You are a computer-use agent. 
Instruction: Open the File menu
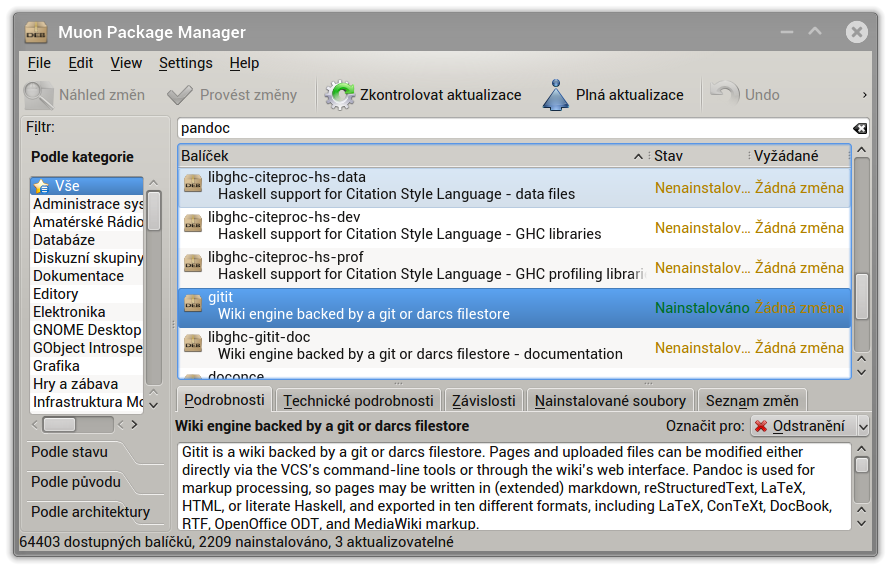click(x=39, y=63)
